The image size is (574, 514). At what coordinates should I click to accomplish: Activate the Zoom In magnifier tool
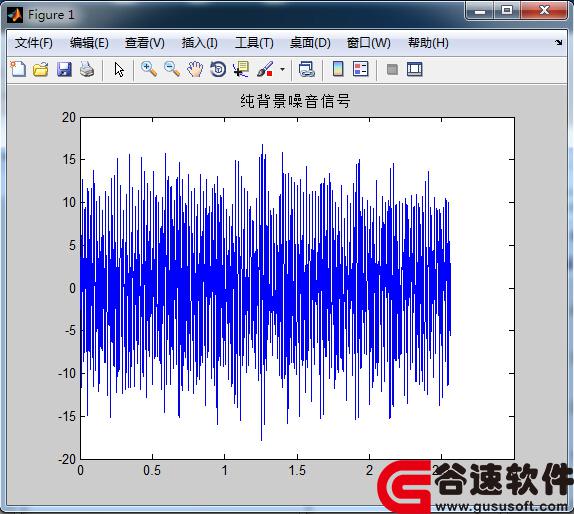[149, 69]
